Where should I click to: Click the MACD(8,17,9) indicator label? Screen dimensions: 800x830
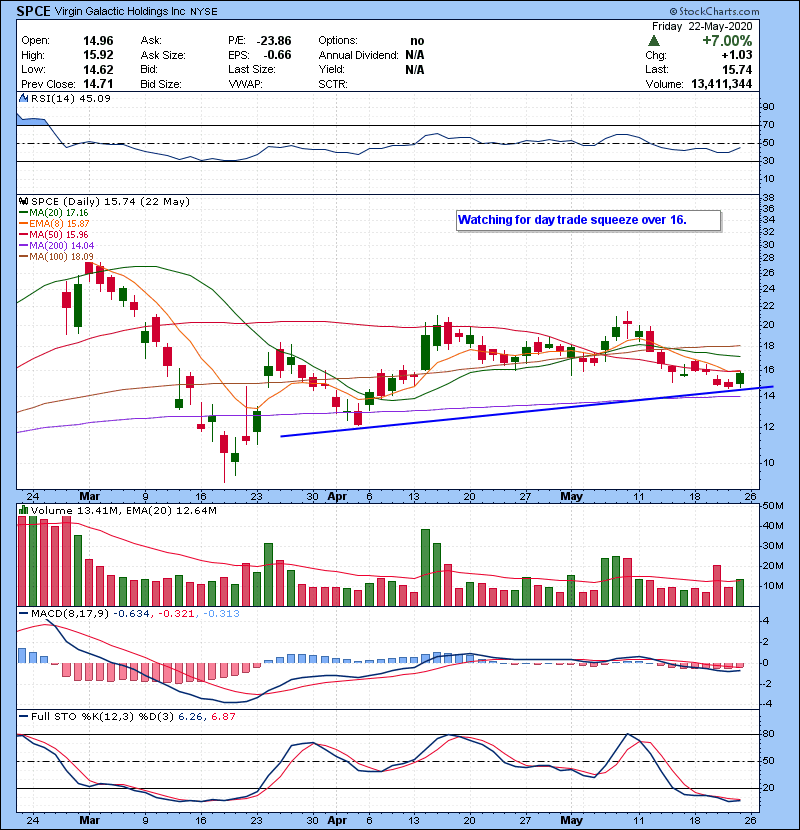pyautogui.click(x=70, y=614)
